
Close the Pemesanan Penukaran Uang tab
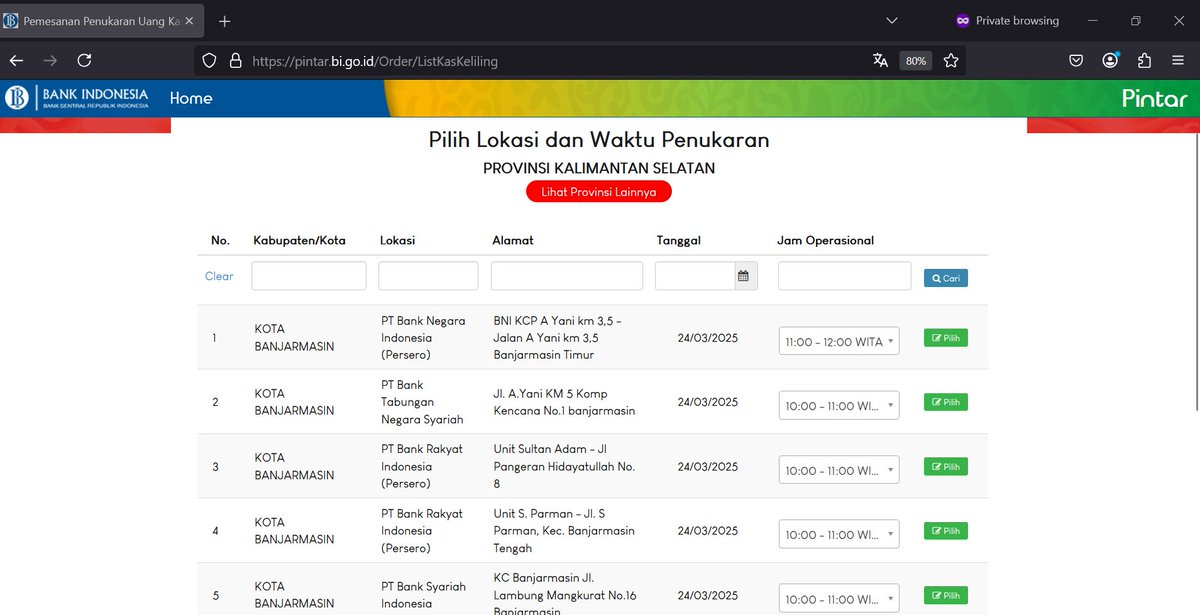tap(190, 21)
